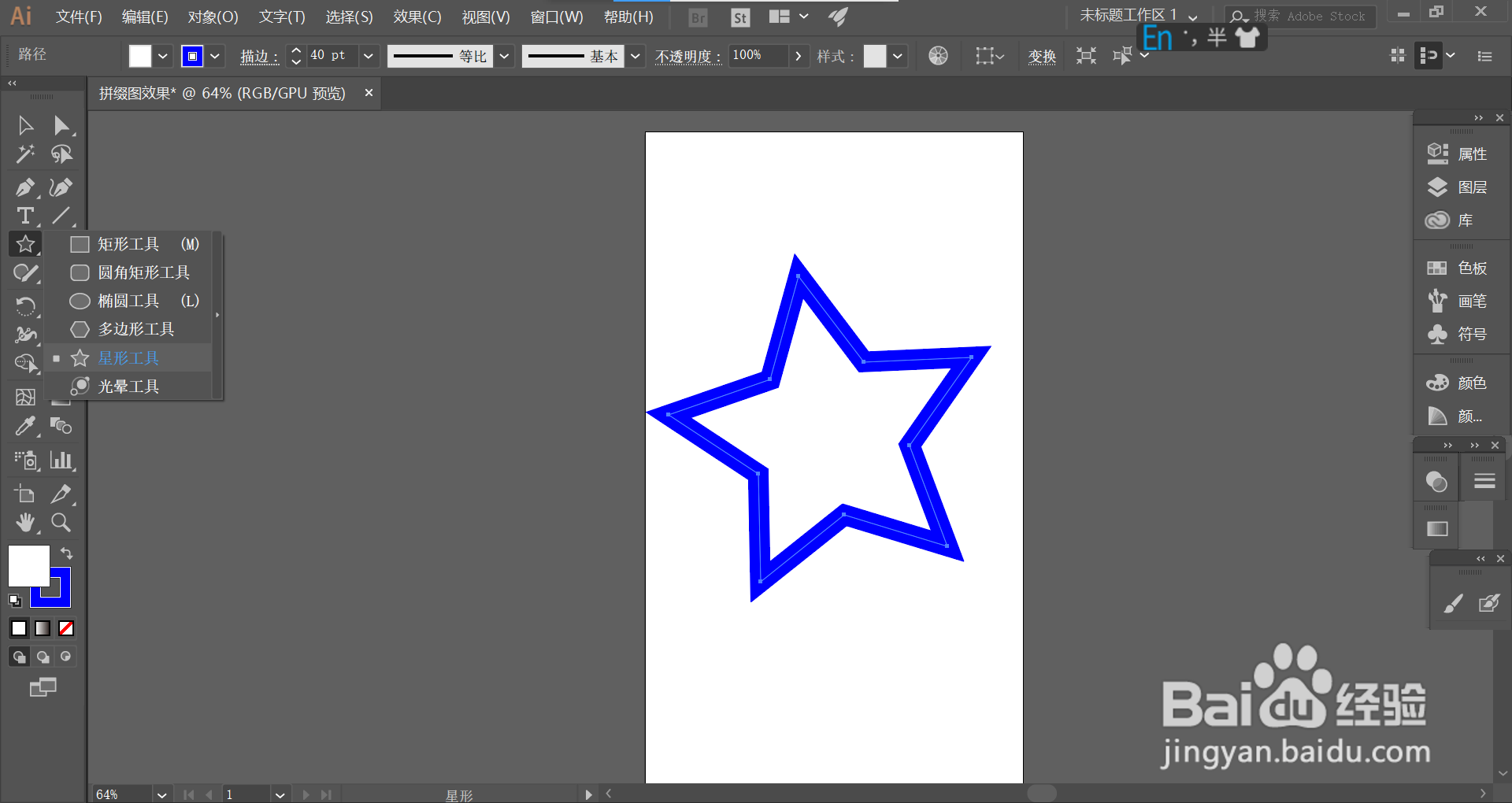Open the 色板 swatches panel
The image size is (1512, 803).
tap(1458, 268)
